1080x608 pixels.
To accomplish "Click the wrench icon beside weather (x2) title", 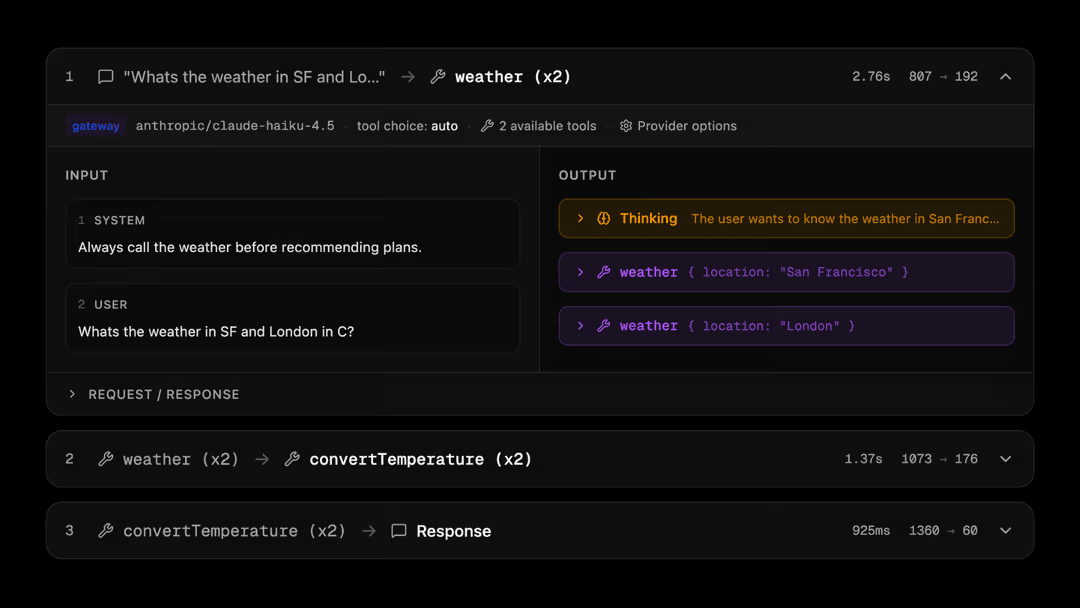I will pyautogui.click(x=437, y=77).
